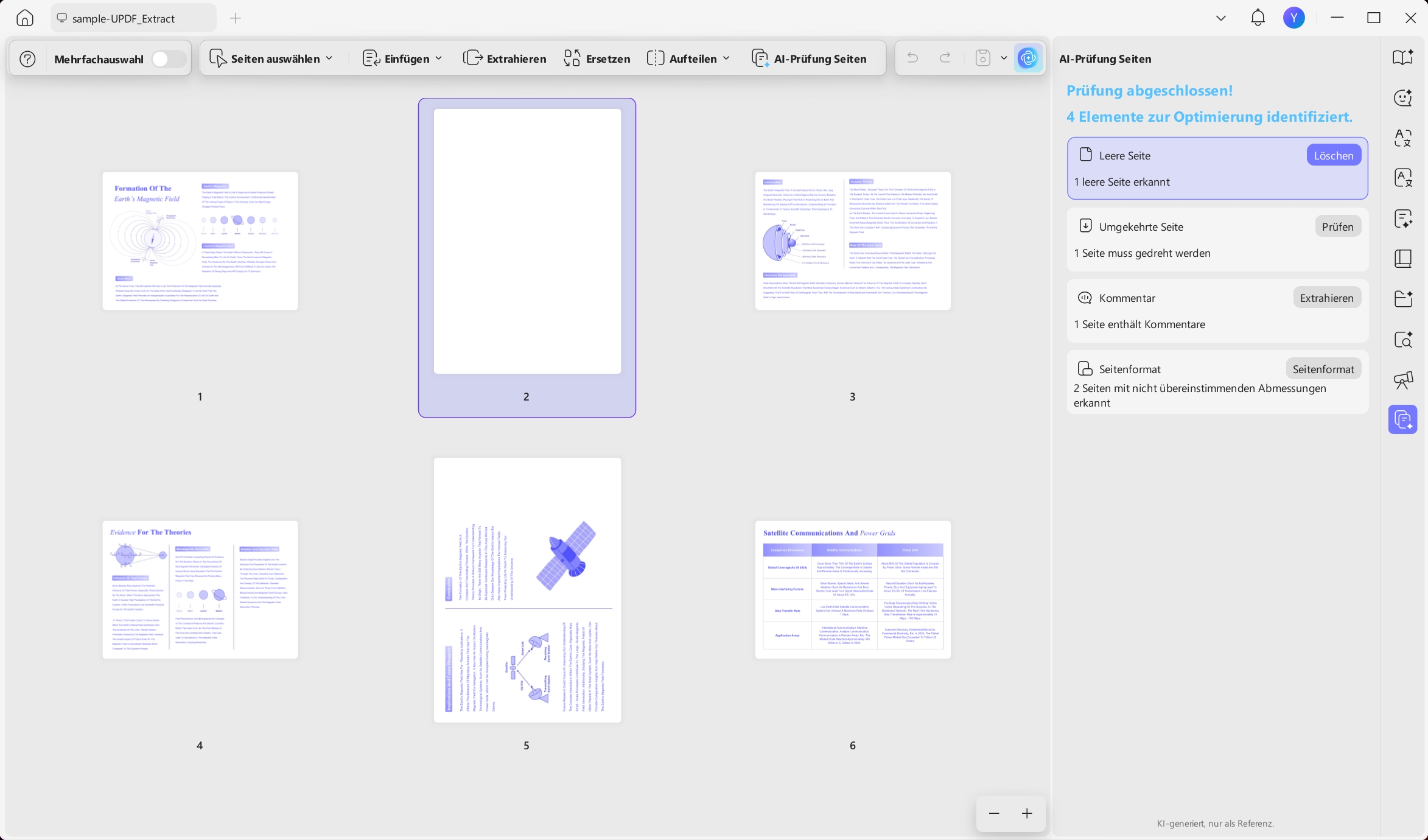The height and width of the screenshot is (840, 1428).
Task: Click the zoom in plus button
Action: [1027, 813]
